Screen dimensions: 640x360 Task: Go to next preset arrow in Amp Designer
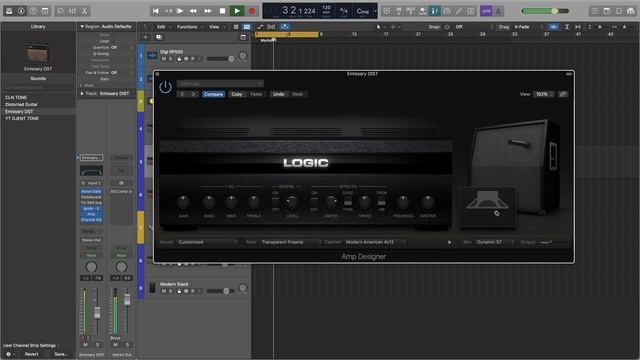click(193, 94)
